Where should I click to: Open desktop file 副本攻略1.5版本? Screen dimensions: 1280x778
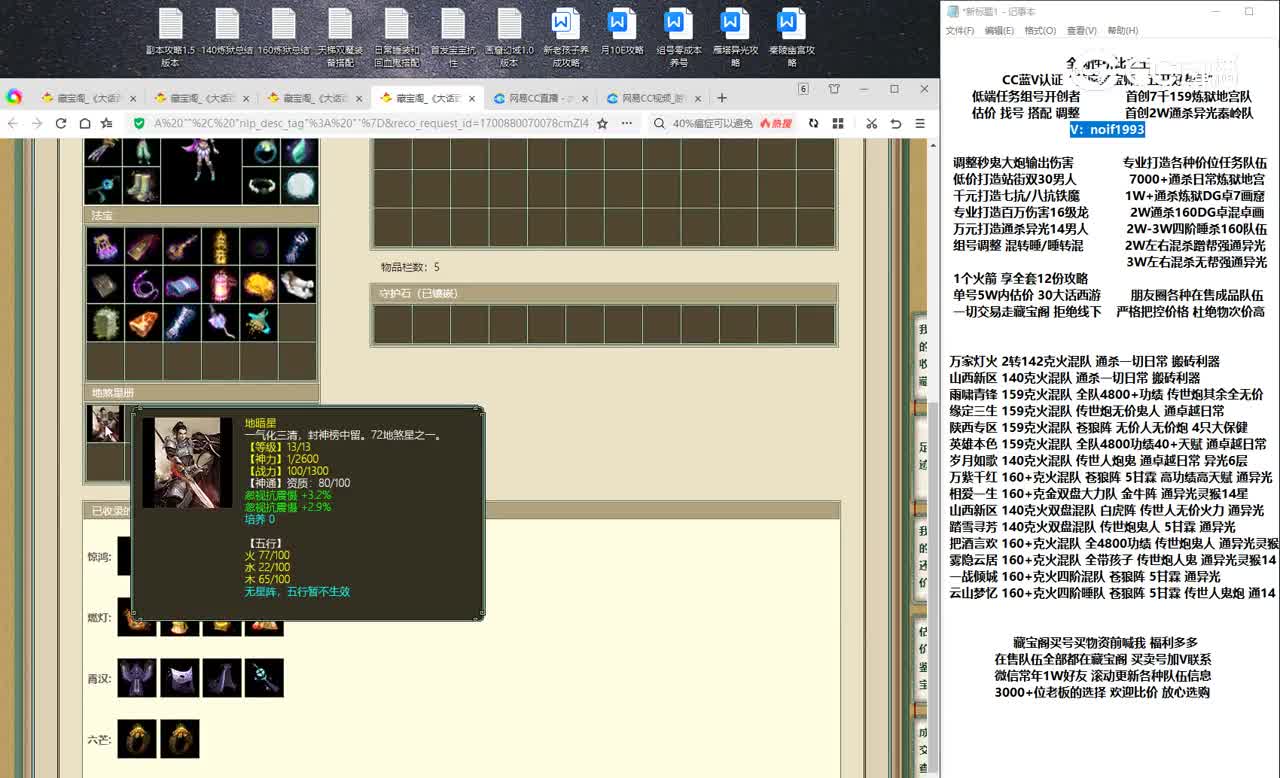click(170, 37)
